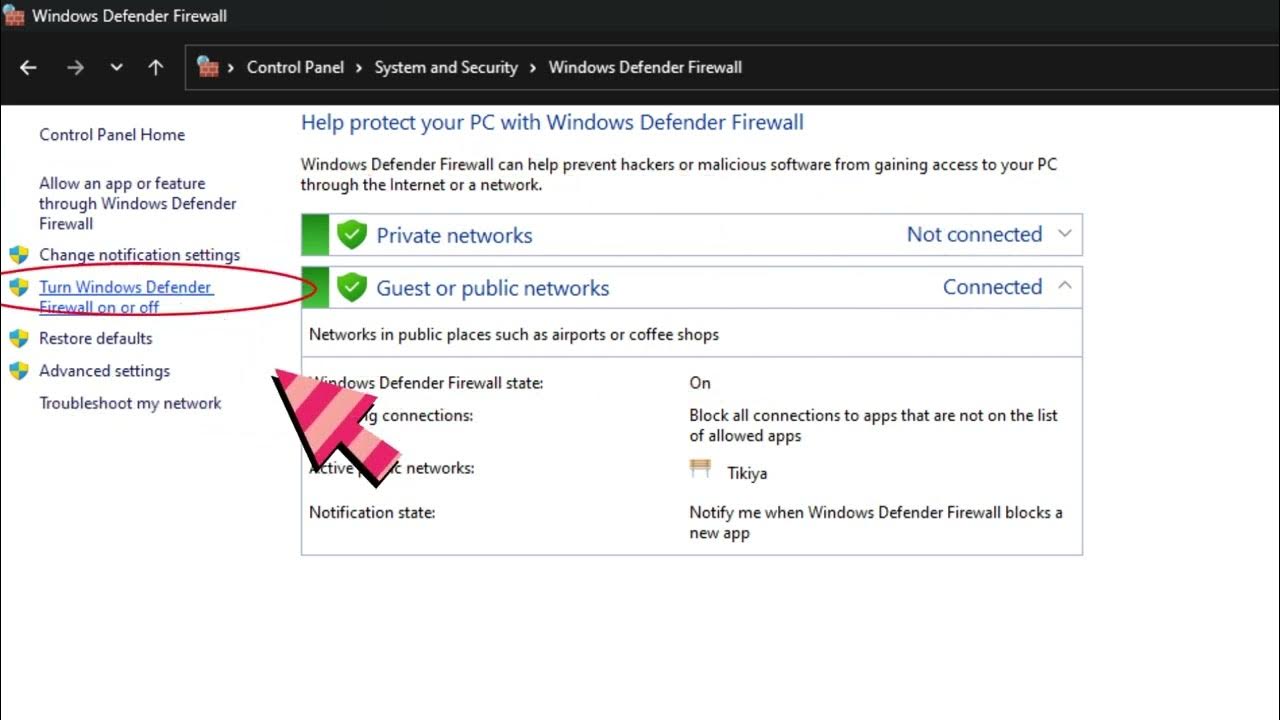The image size is (1280, 720).
Task: Click shield icon beside Change notification settings
Action: 19,254
